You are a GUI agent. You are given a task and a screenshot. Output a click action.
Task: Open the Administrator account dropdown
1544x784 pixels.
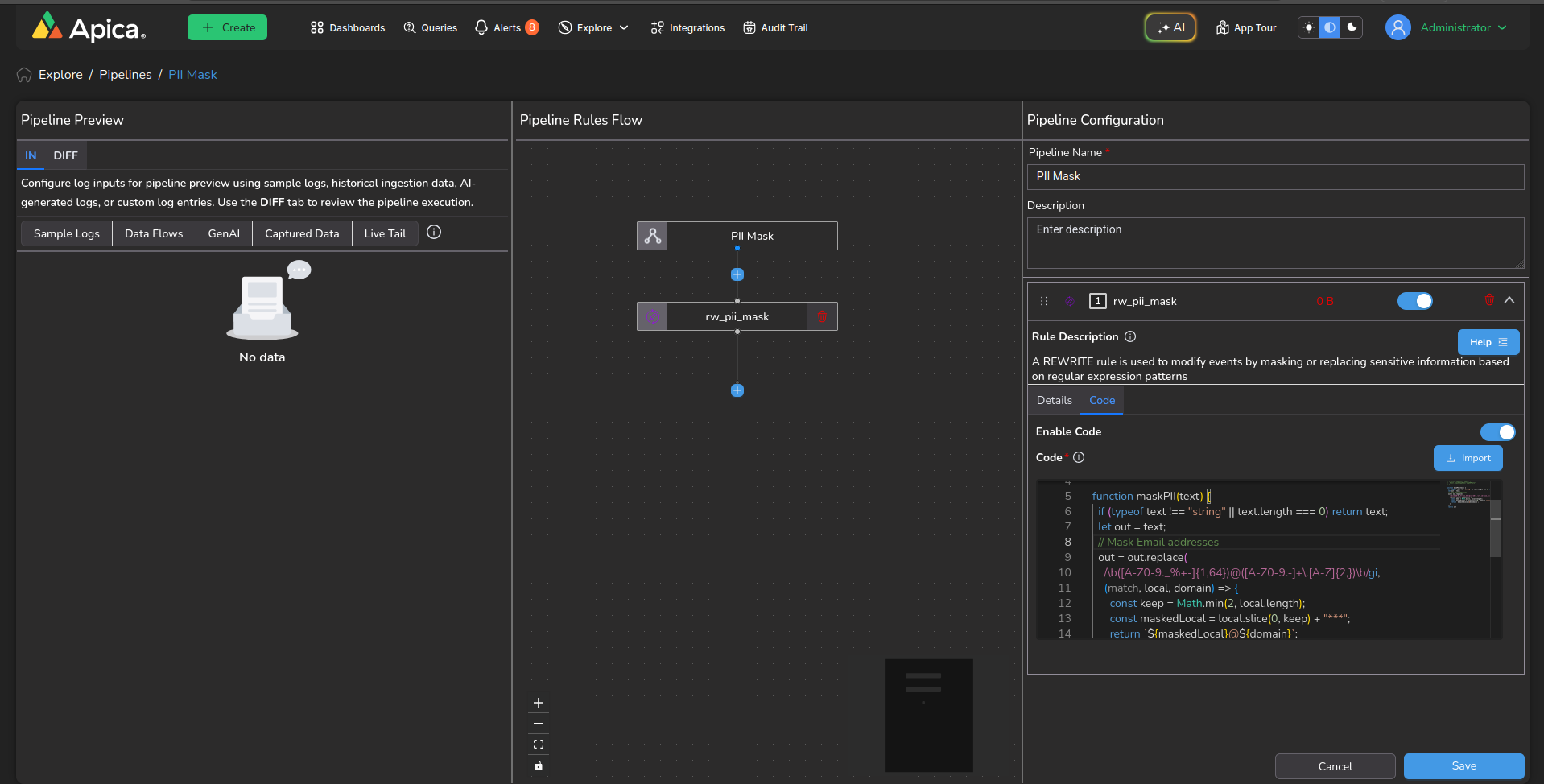point(1455,27)
